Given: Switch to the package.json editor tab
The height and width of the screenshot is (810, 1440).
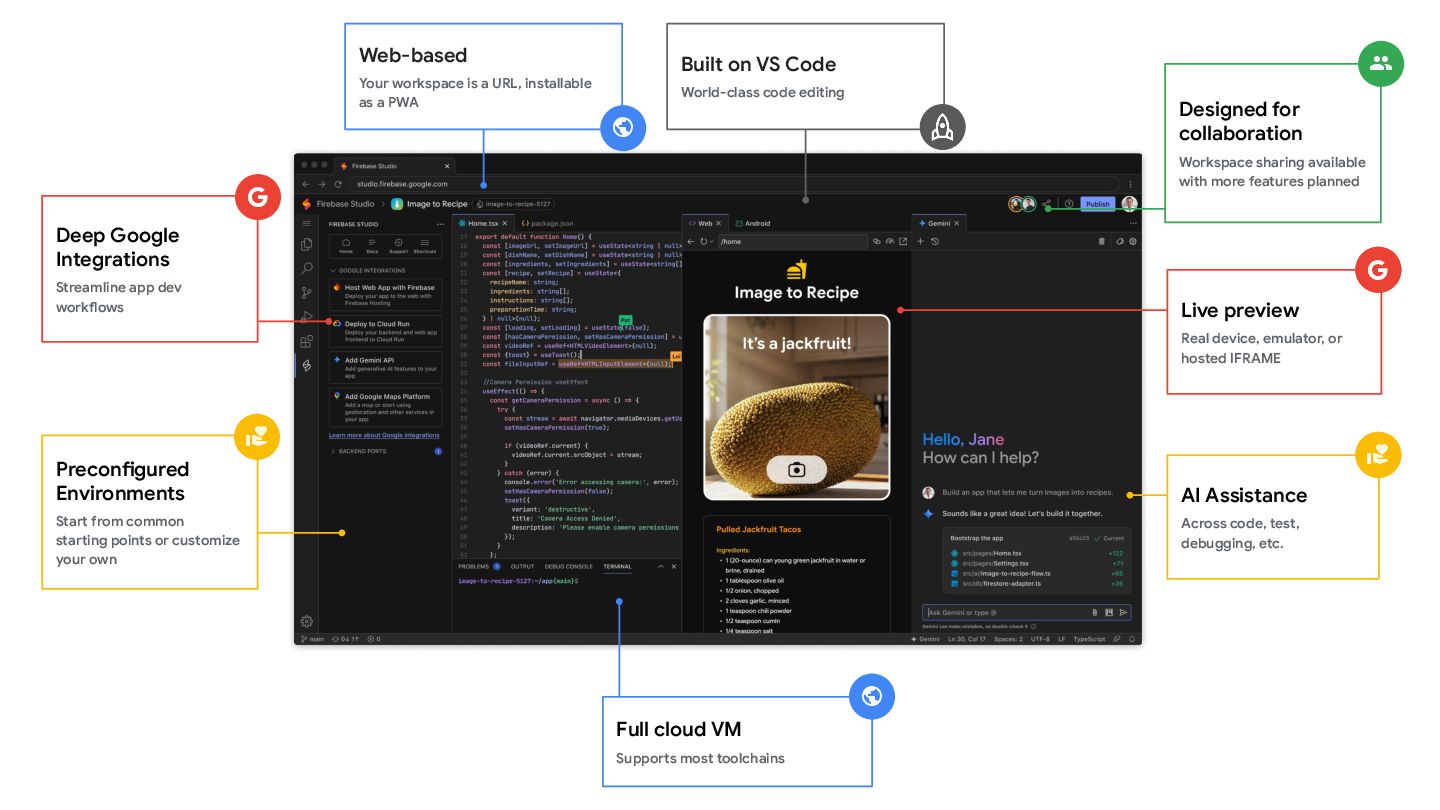Looking at the screenshot, I should pos(547,224).
